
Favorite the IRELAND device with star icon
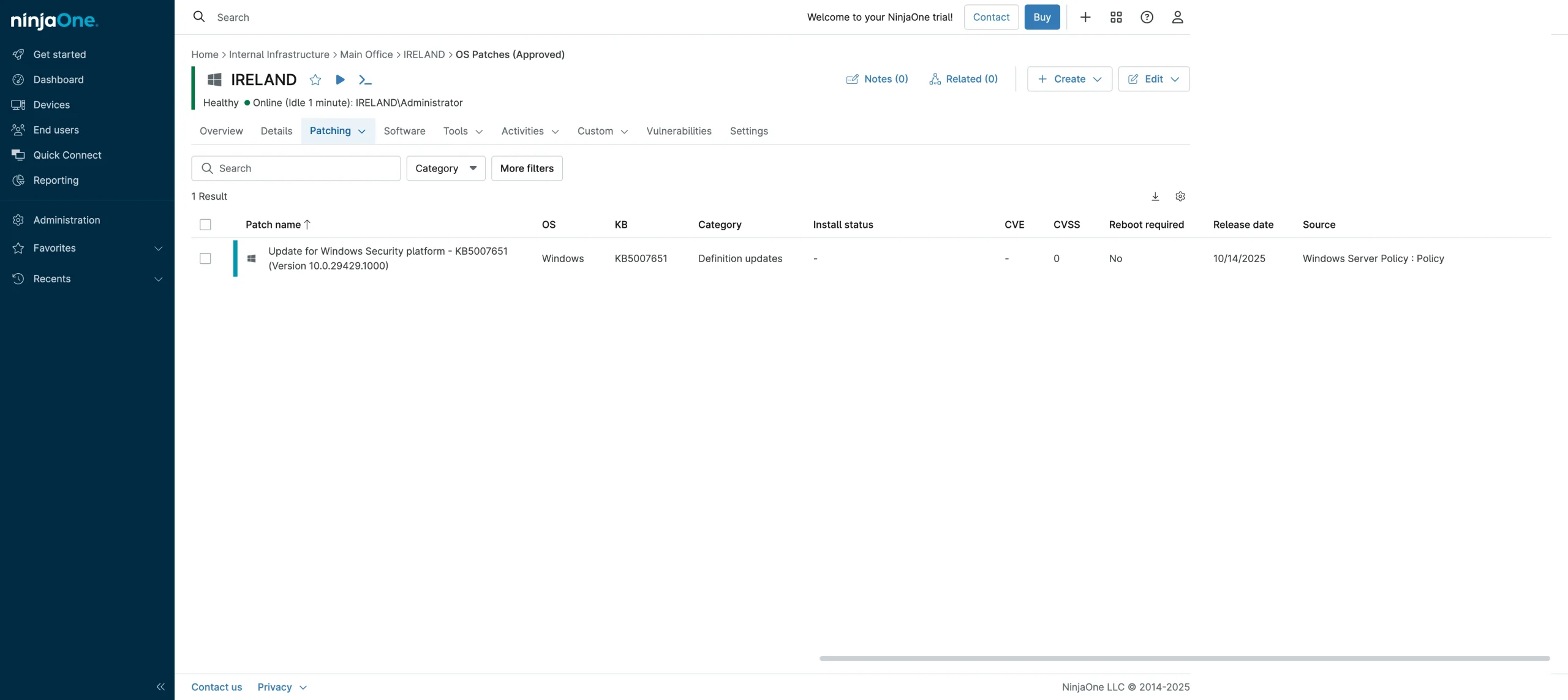315,80
